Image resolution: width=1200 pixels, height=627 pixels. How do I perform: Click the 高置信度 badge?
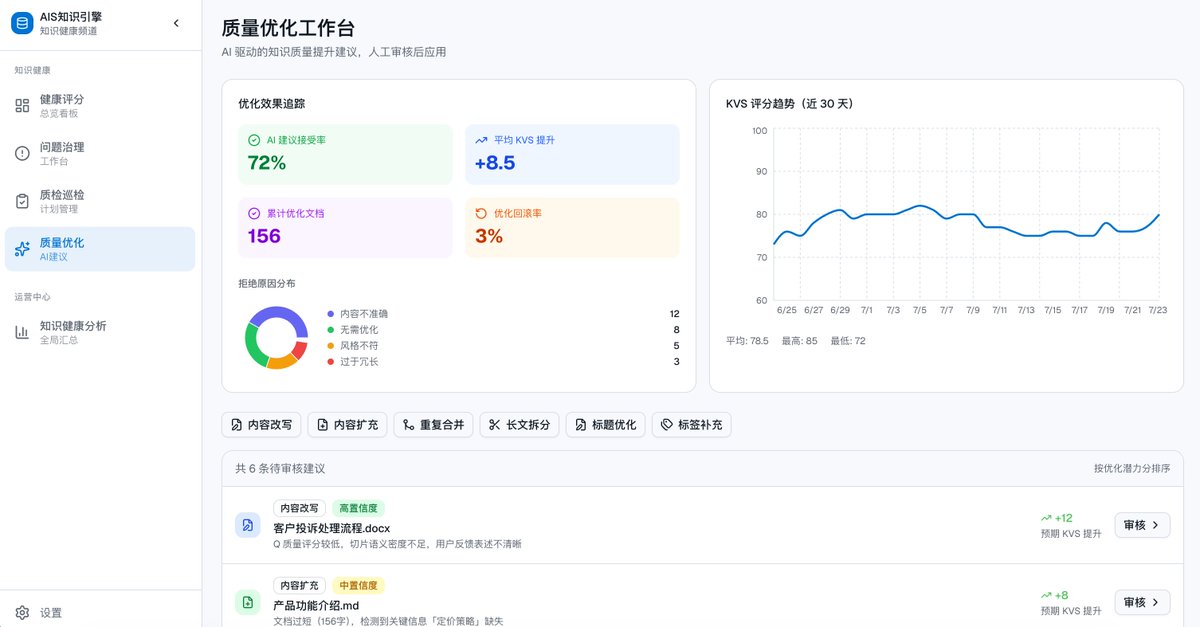tap(358, 508)
